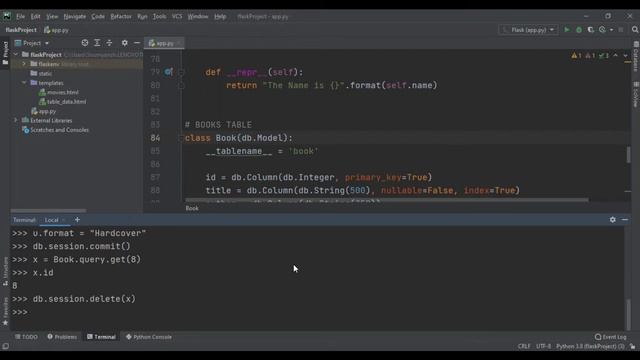Select the Local terminal tab

[x=52, y=220]
